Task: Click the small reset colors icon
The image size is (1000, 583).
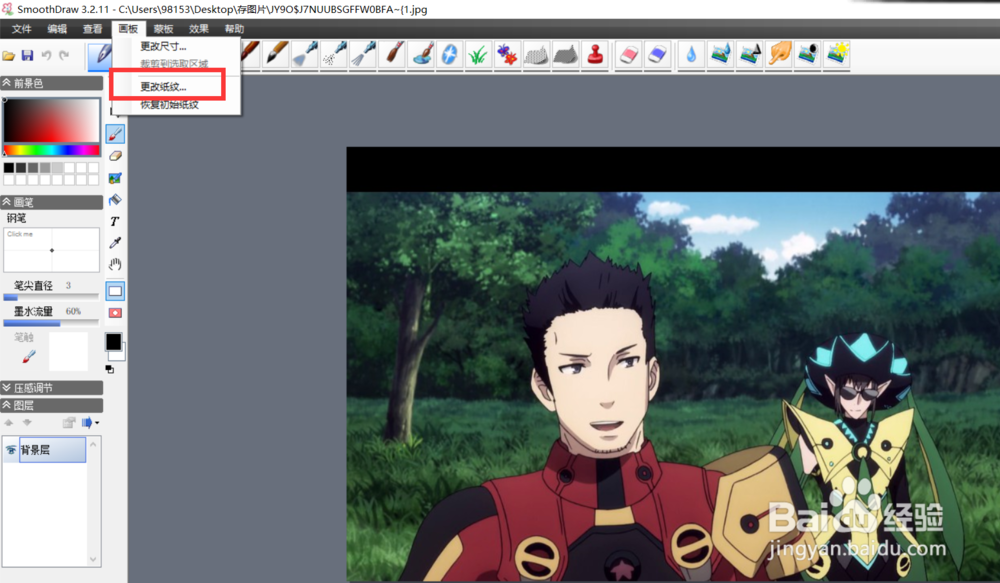Action: (x=110, y=369)
